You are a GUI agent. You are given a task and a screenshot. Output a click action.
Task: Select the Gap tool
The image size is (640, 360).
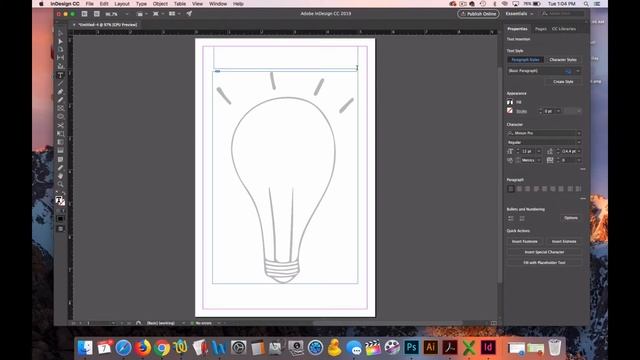point(60,58)
